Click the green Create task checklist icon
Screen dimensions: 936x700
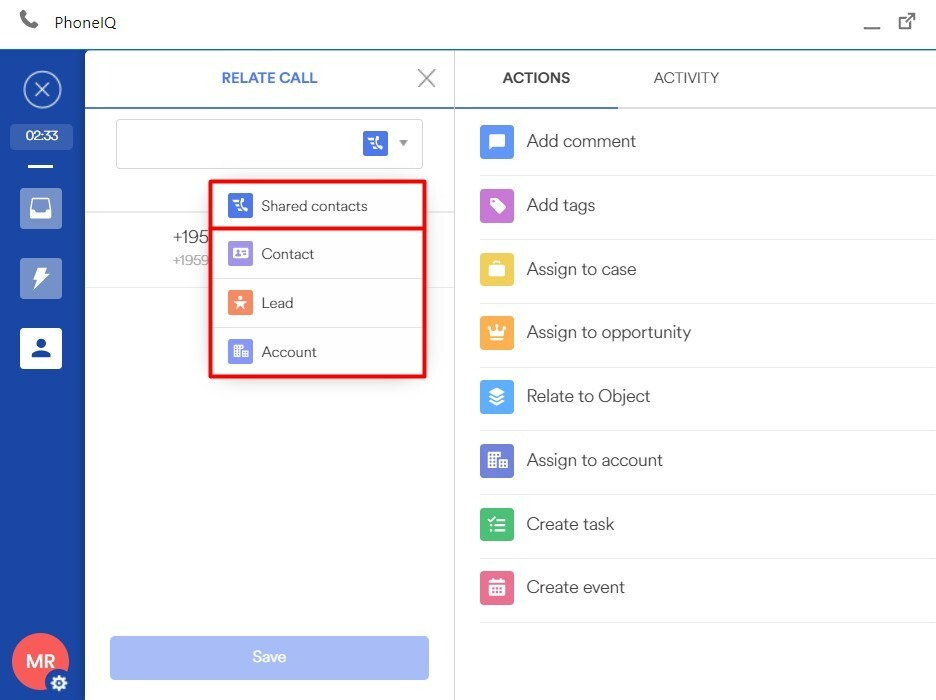pos(497,524)
